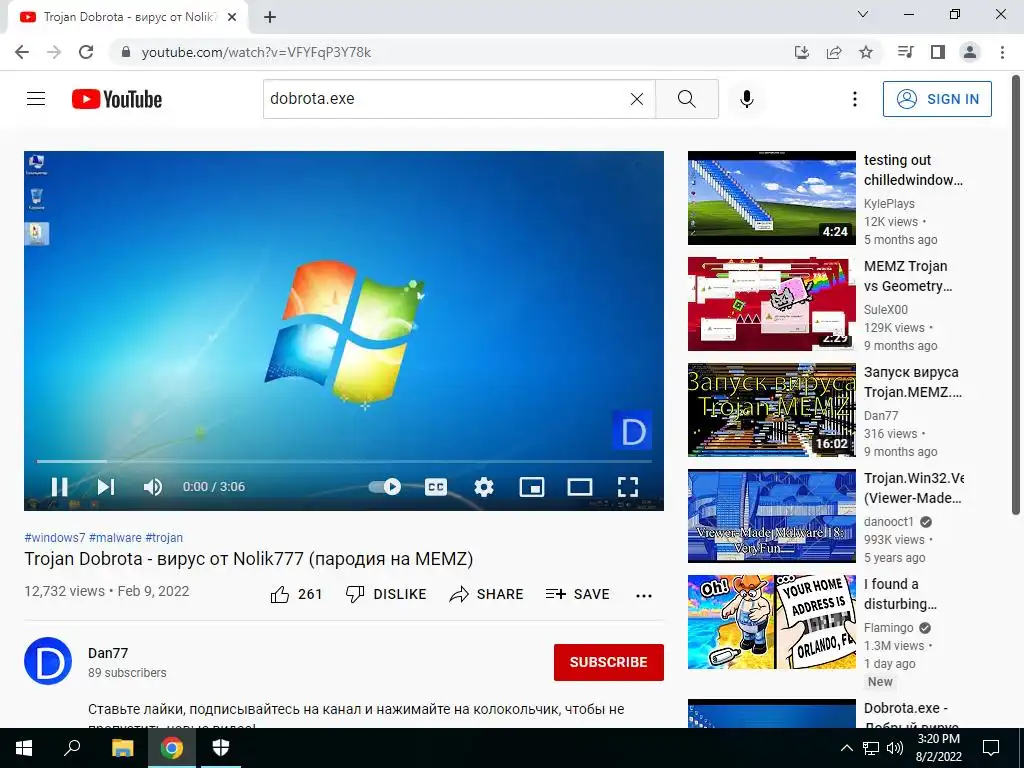The width and height of the screenshot is (1024, 768).
Task: Skip to the next video
Action: coord(106,487)
